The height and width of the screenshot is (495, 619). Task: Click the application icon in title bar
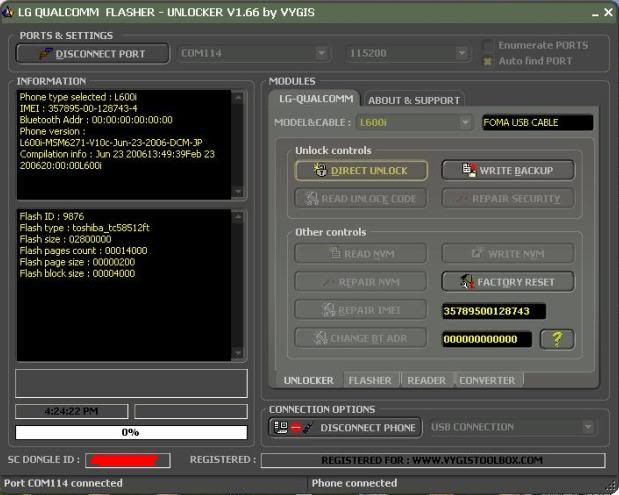pos(8,12)
